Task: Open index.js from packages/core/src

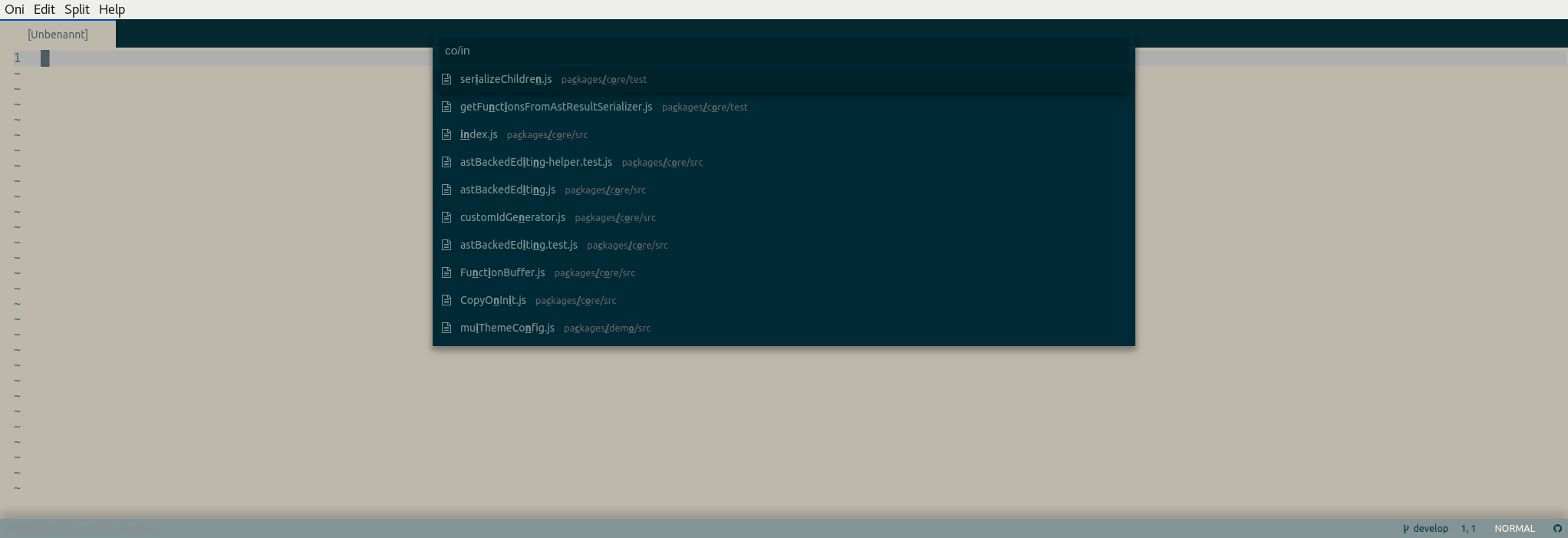Action: 783,134
